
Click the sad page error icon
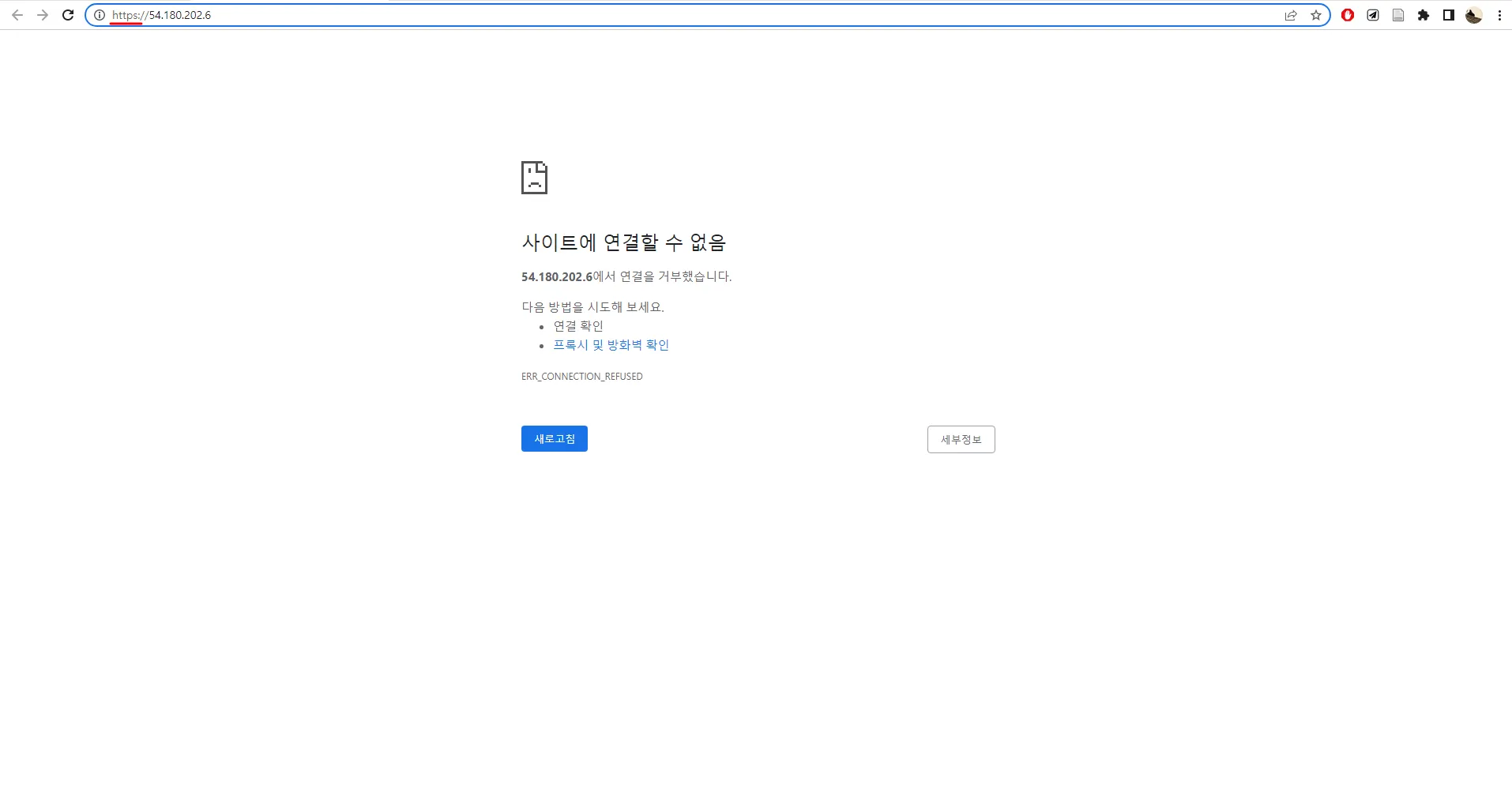(534, 178)
